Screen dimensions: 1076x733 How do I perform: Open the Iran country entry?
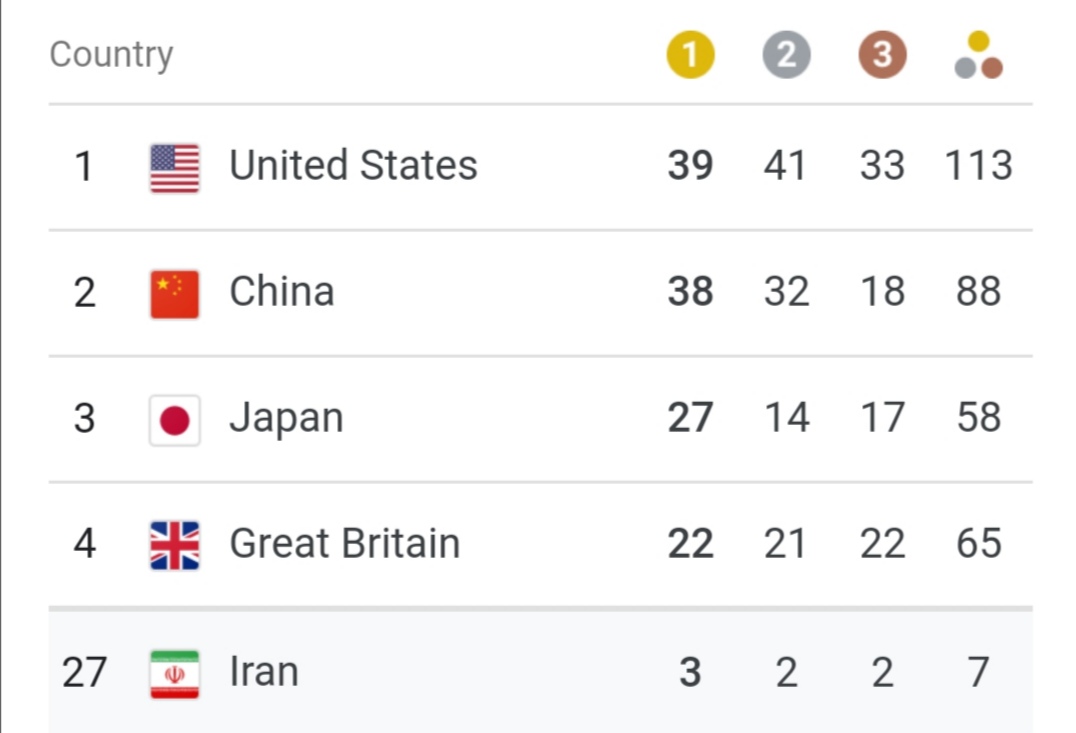point(264,671)
